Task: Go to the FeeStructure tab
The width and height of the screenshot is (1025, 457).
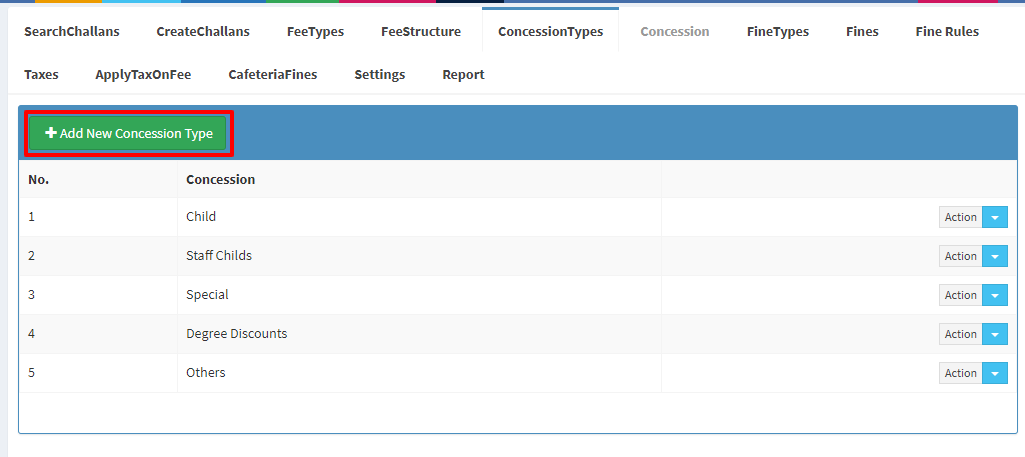Action: pyautogui.click(x=421, y=31)
